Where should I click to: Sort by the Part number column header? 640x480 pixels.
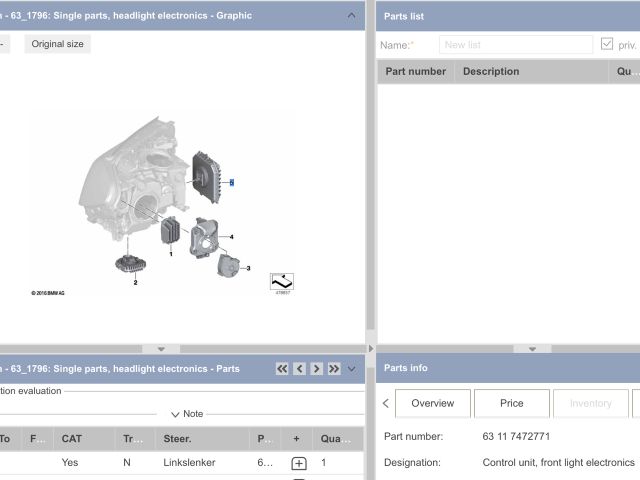pyautogui.click(x=415, y=71)
